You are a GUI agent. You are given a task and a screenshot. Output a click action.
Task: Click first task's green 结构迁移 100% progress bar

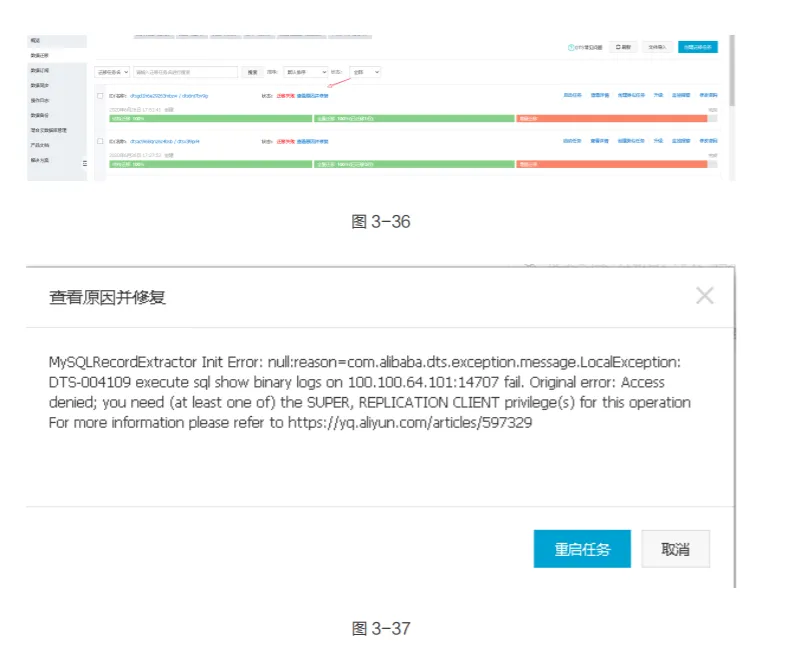point(211,119)
